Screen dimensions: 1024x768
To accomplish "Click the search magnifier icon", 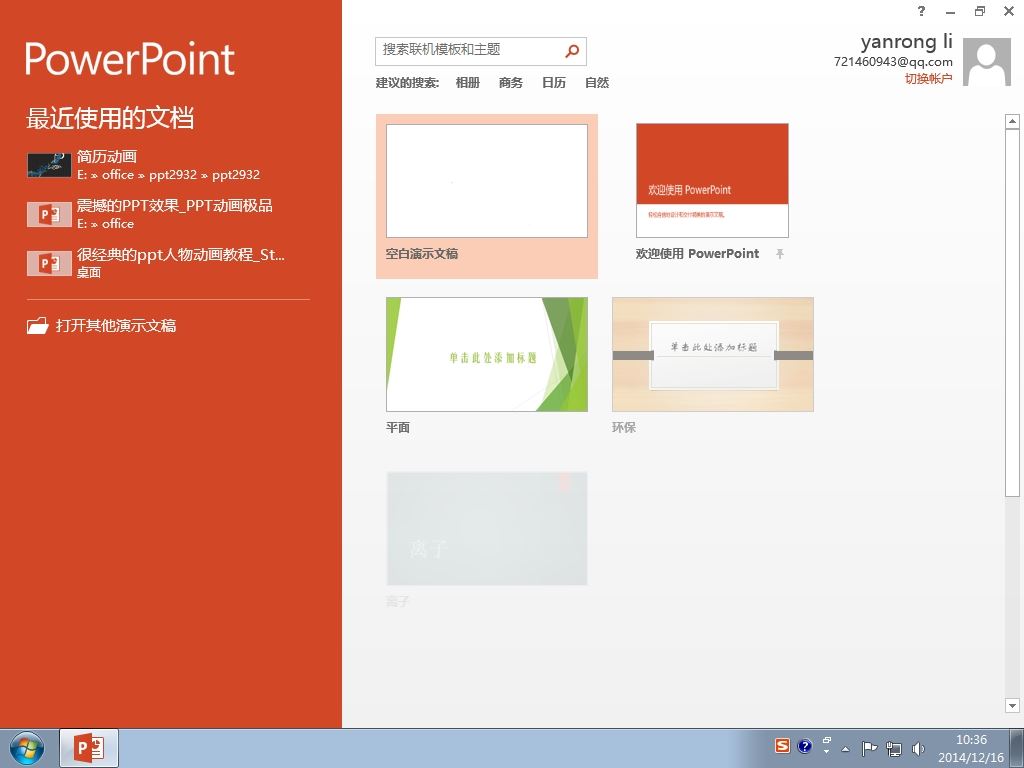I will 572,51.
